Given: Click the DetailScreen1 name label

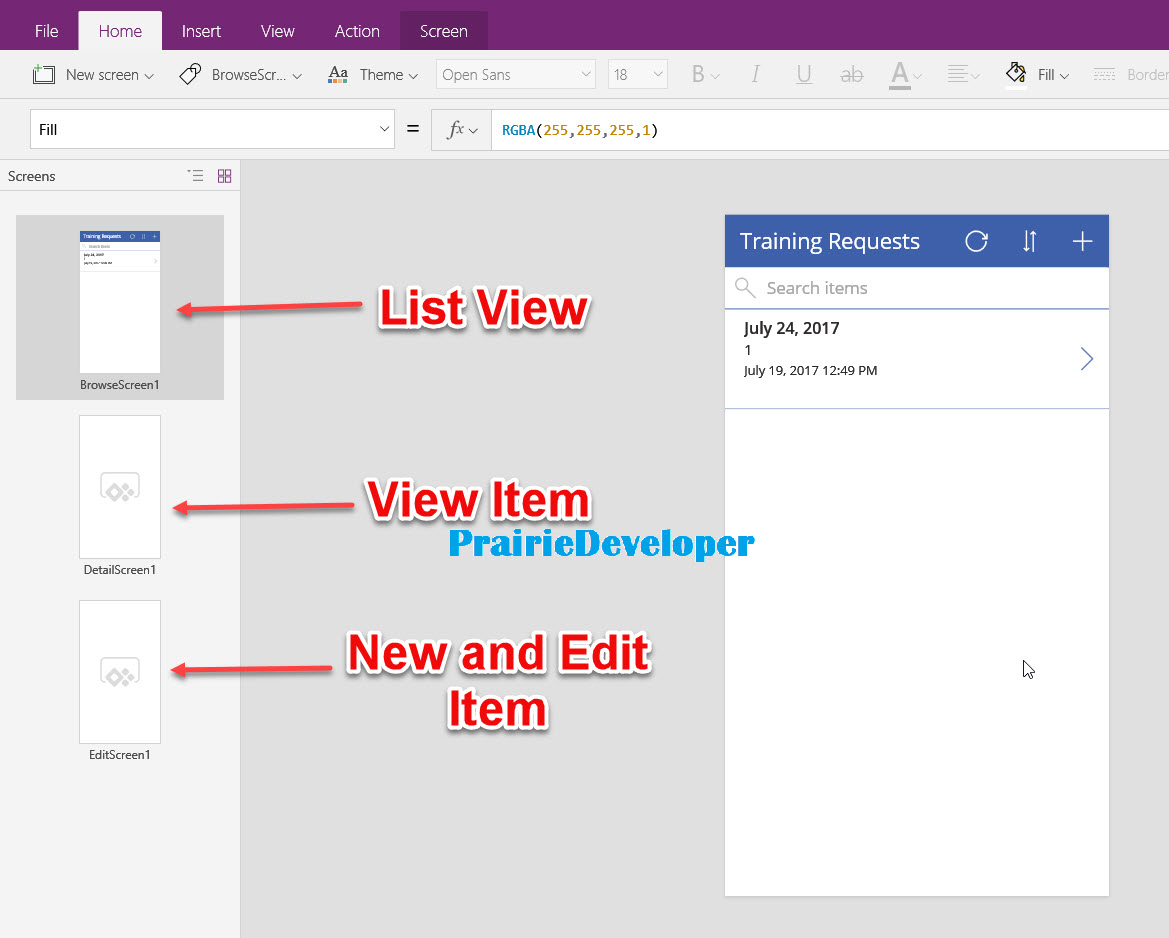Looking at the screenshot, I should pos(120,570).
